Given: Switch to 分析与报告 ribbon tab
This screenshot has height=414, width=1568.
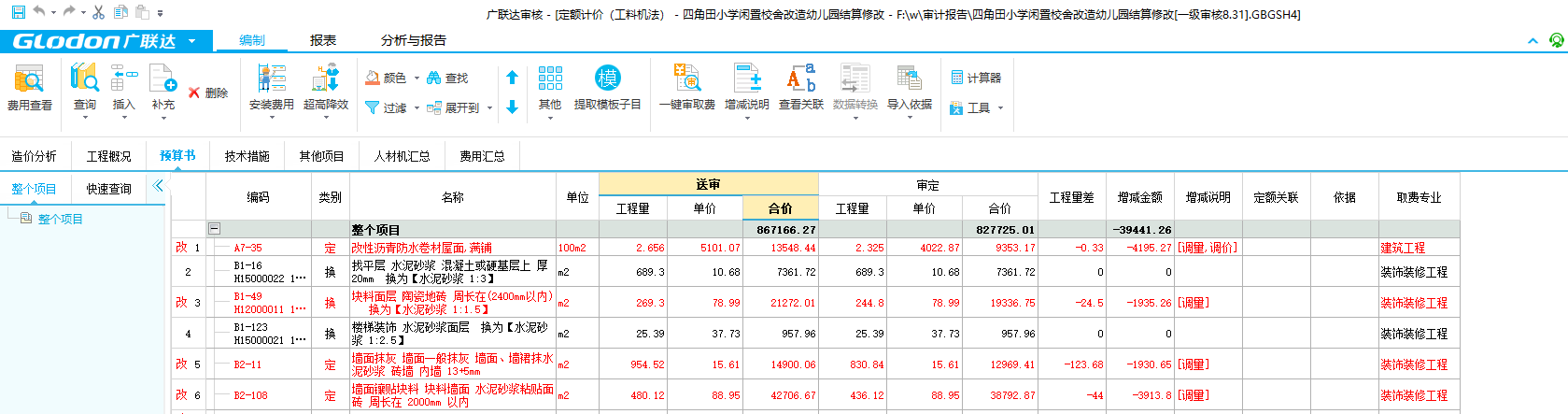Looking at the screenshot, I should click(x=414, y=40).
